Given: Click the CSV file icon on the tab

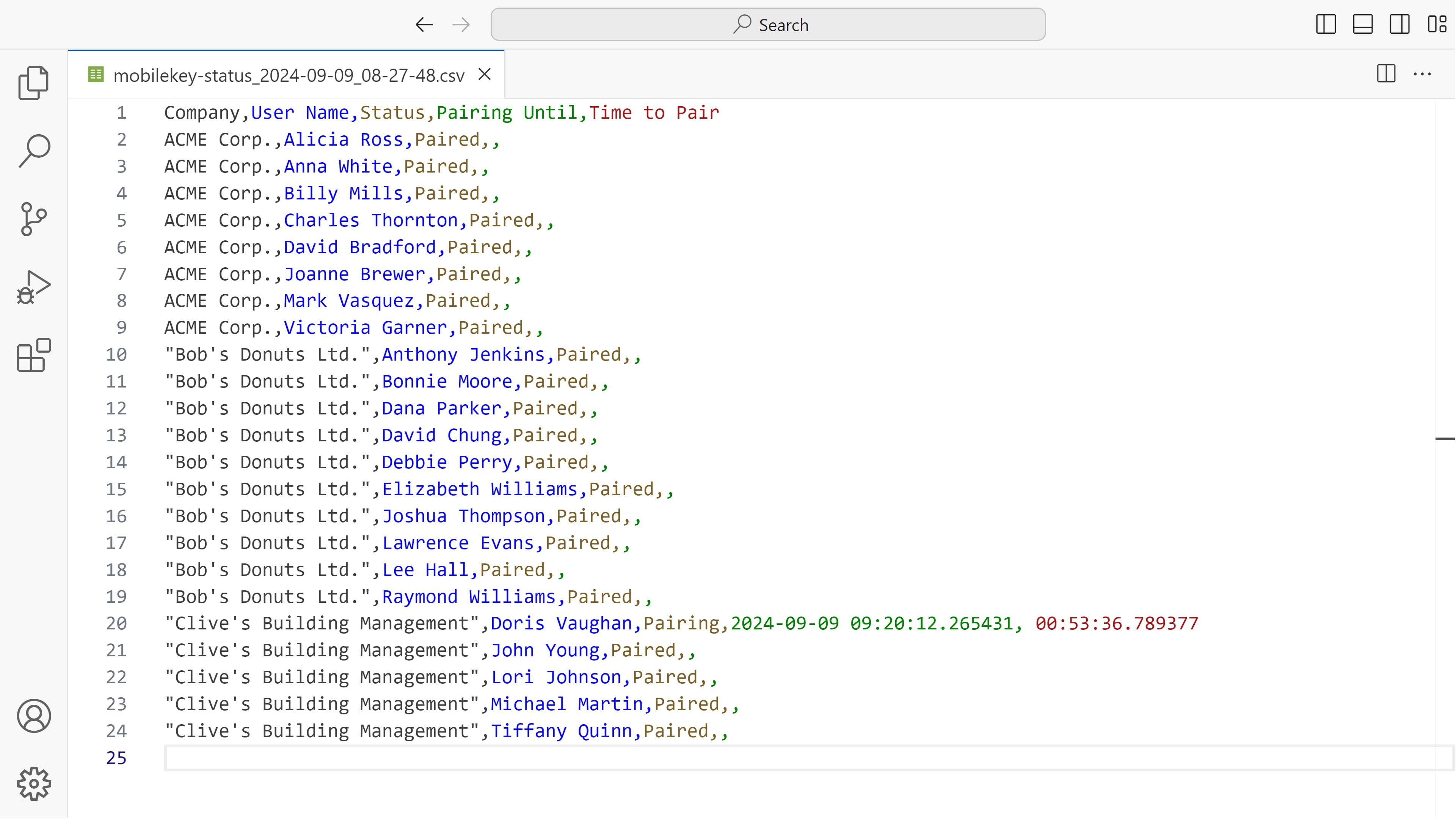Looking at the screenshot, I should (96, 74).
